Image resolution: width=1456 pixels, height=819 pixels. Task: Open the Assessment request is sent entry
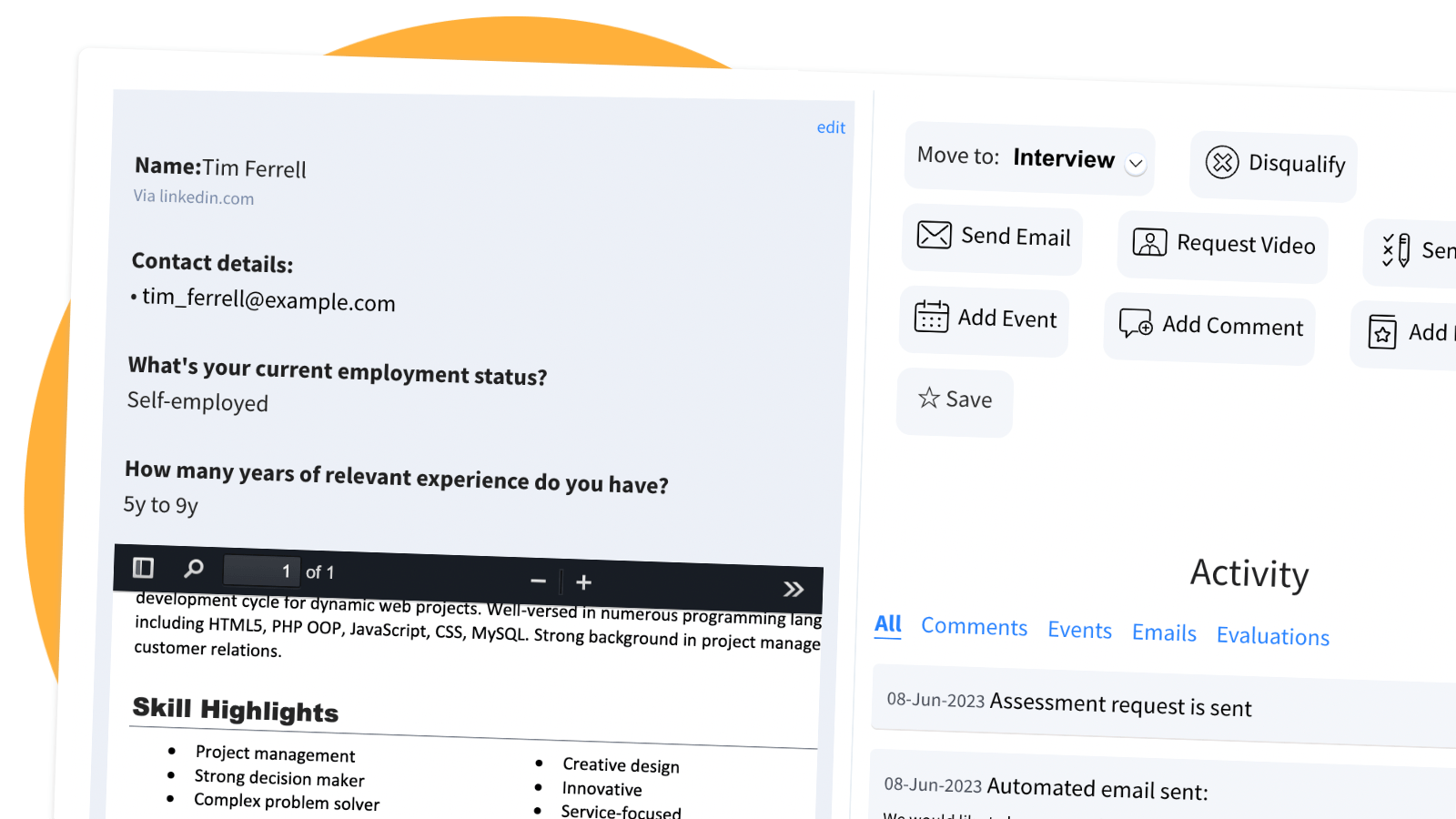(1119, 704)
